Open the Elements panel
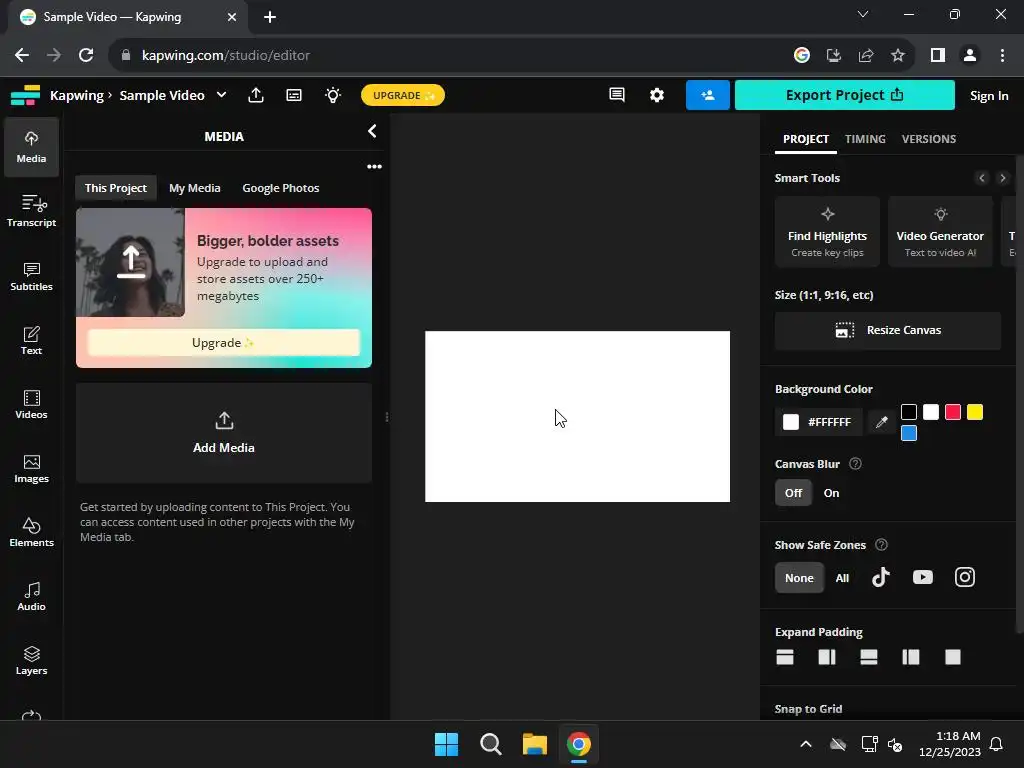Viewport: 1024px width, 768px height. [31, 532]
